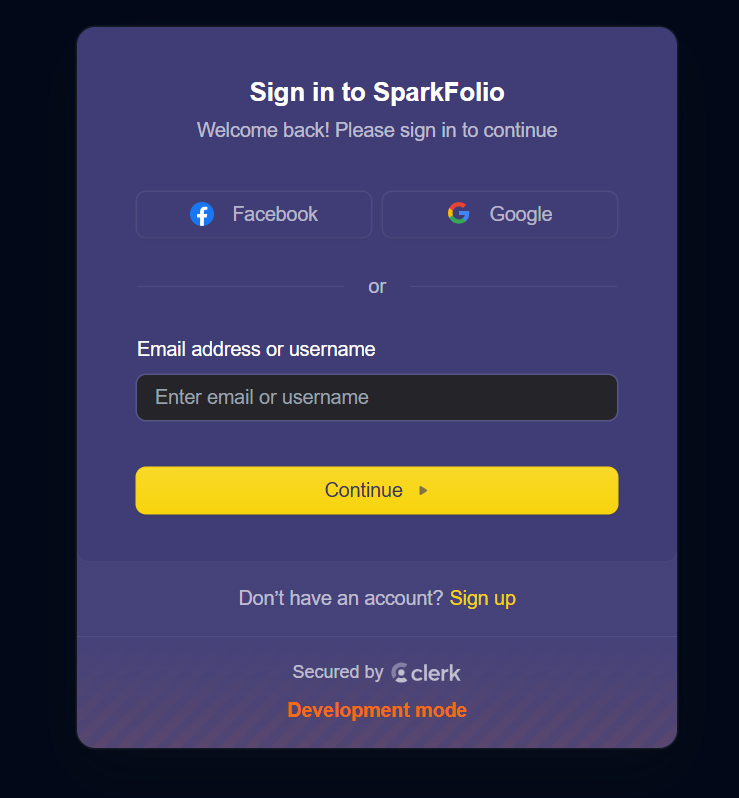Sign in with the Facebook button label
The width and height of the screenshot is (739, 798).
(x=275, y=214)
